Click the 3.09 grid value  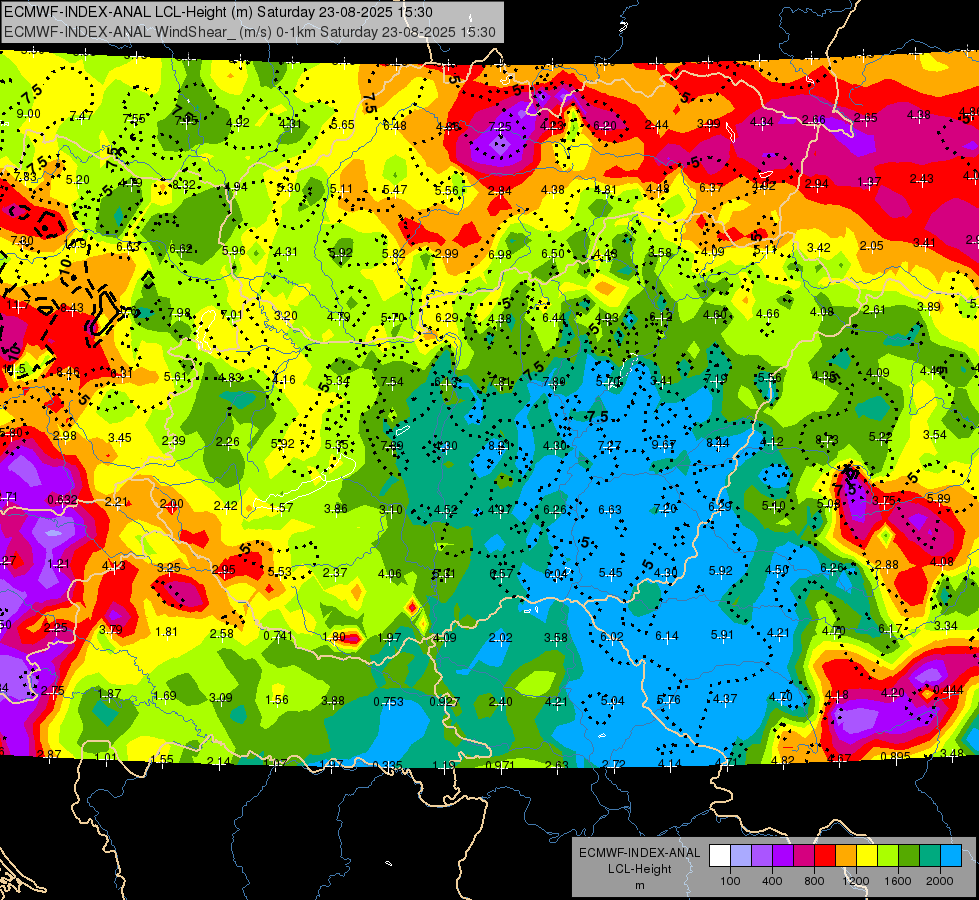[220, 698]
